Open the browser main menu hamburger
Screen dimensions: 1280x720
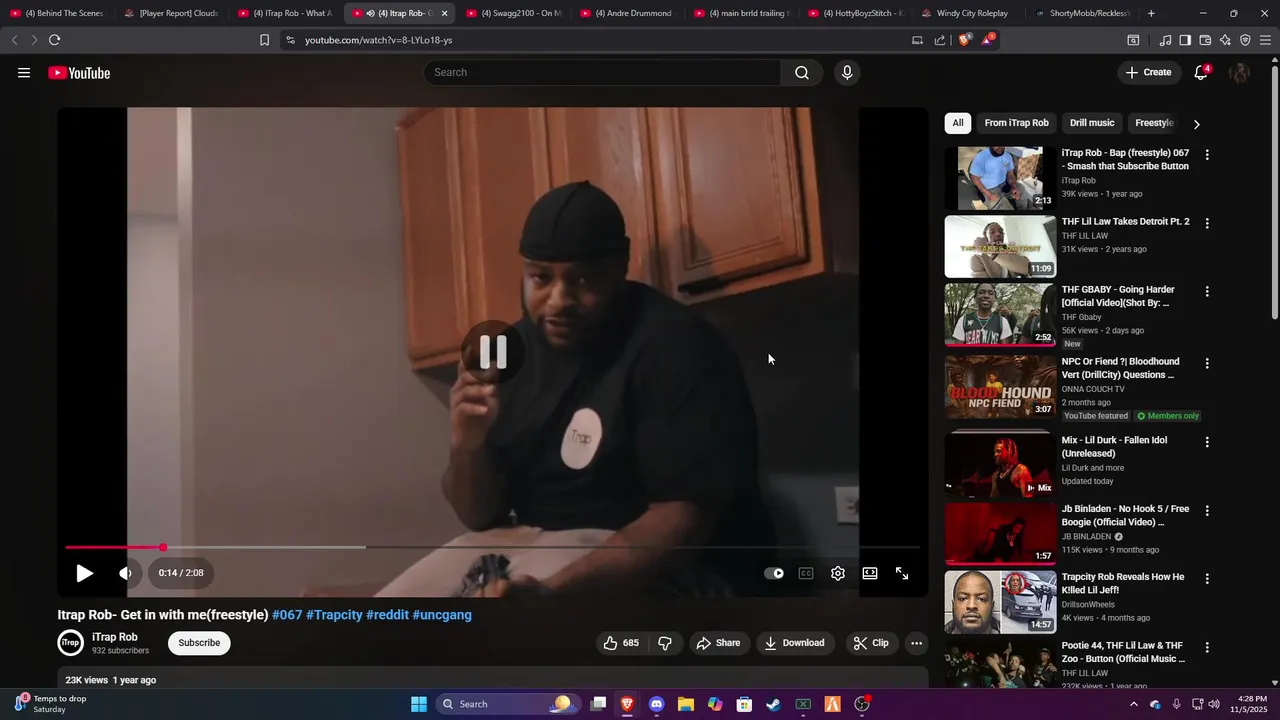[1266, 40]
